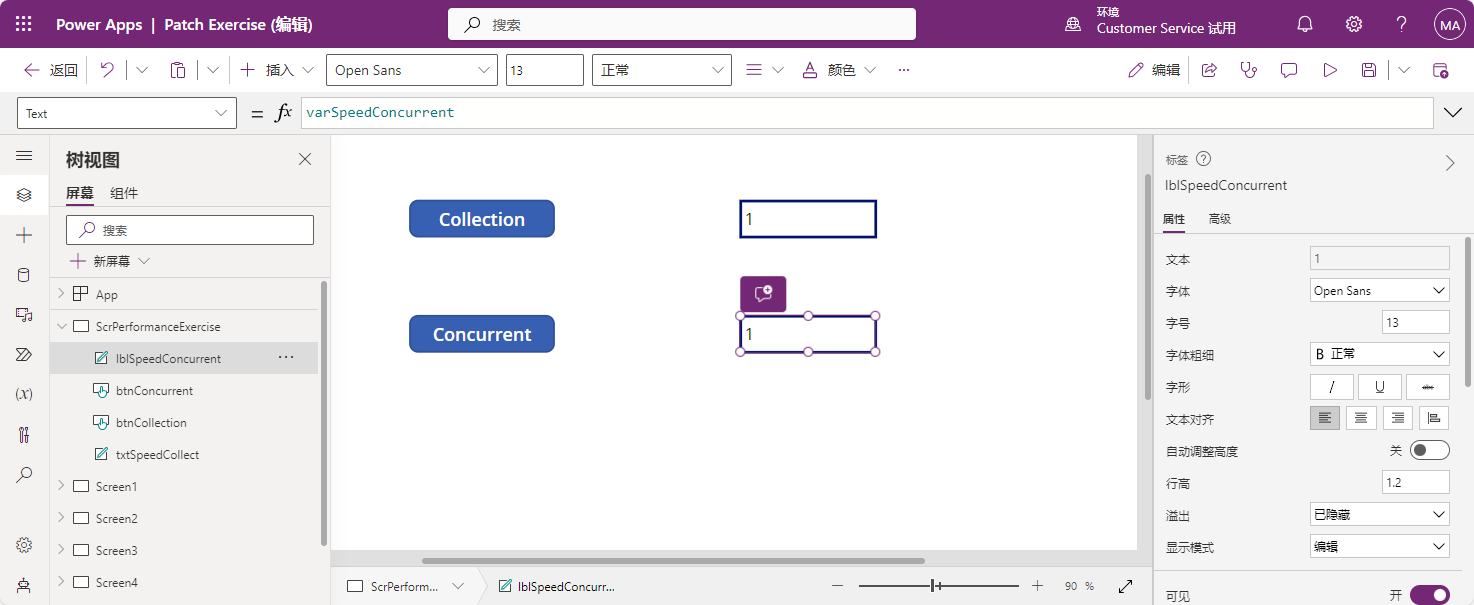Click the publish icon
The height and width of the screenshot is (605, 1474).
[1441, 70]
